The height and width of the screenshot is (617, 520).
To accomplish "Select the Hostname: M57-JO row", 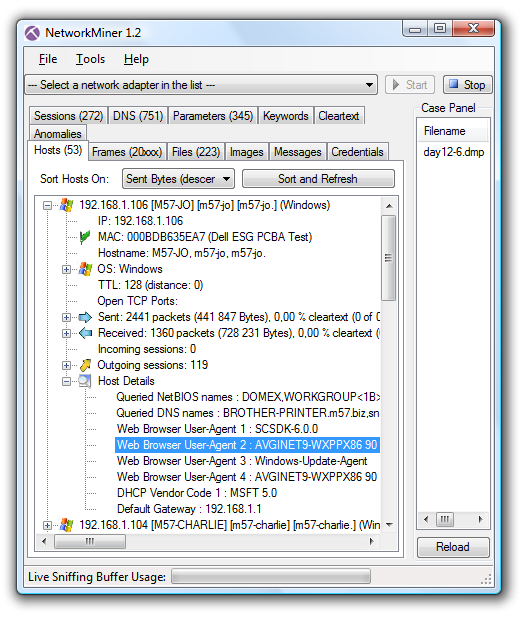I will pos(182,253).
